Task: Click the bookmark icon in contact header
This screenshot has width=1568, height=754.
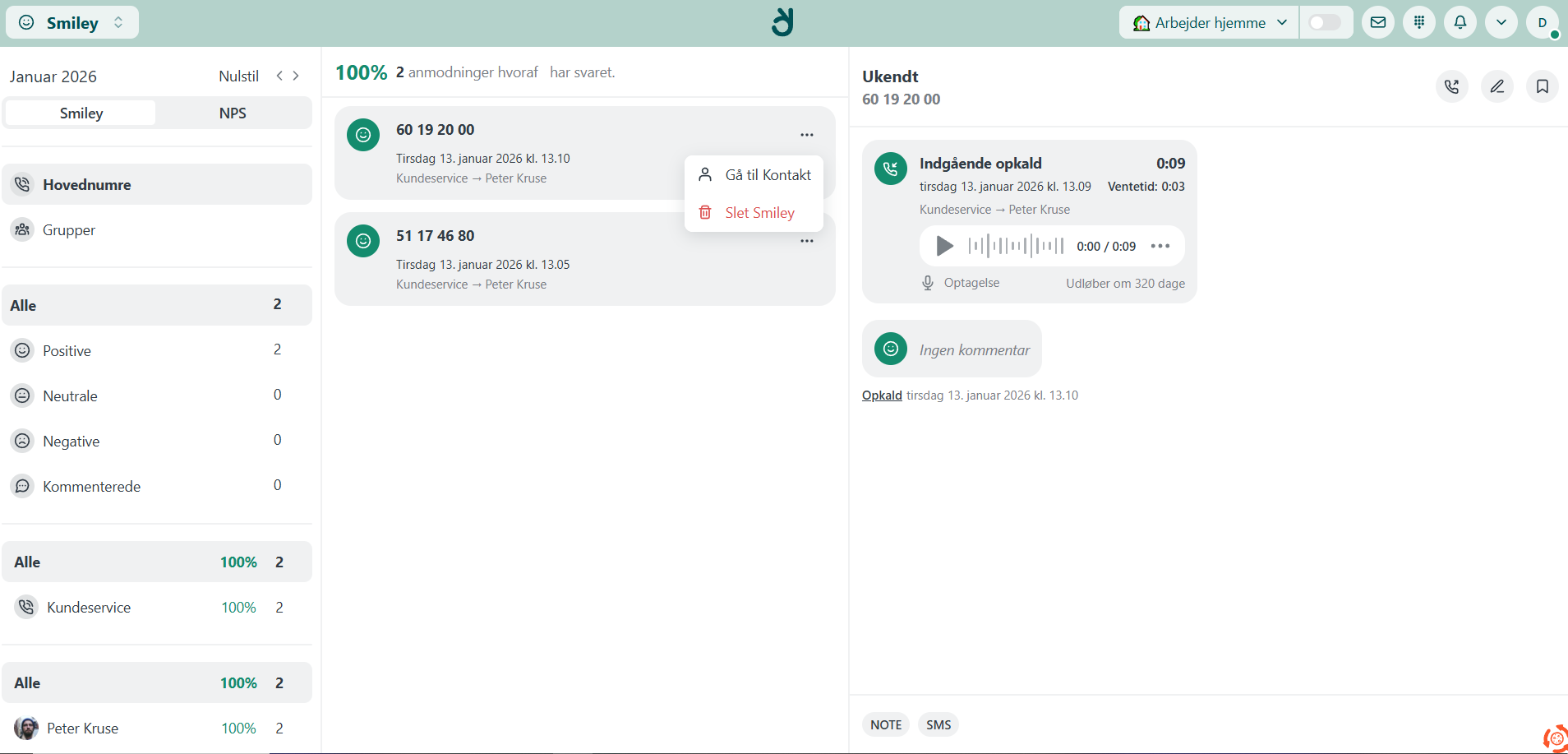Action: [x=1542, y=86]
